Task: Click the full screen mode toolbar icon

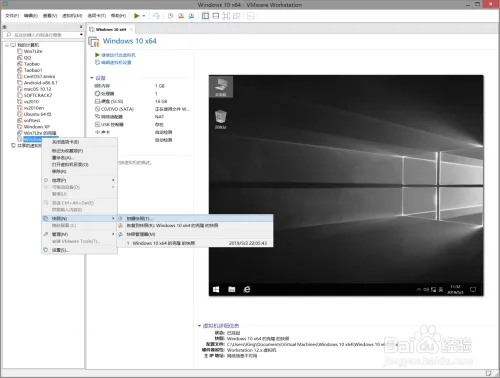Action: [x=226, y=16]
